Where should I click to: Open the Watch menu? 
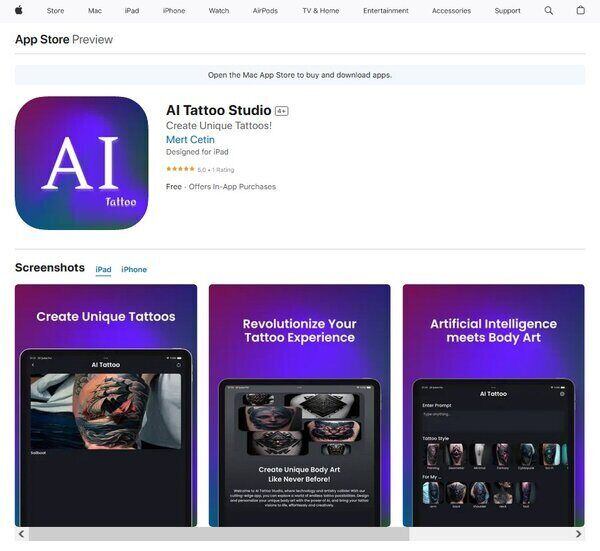click(x=219, y=11)
